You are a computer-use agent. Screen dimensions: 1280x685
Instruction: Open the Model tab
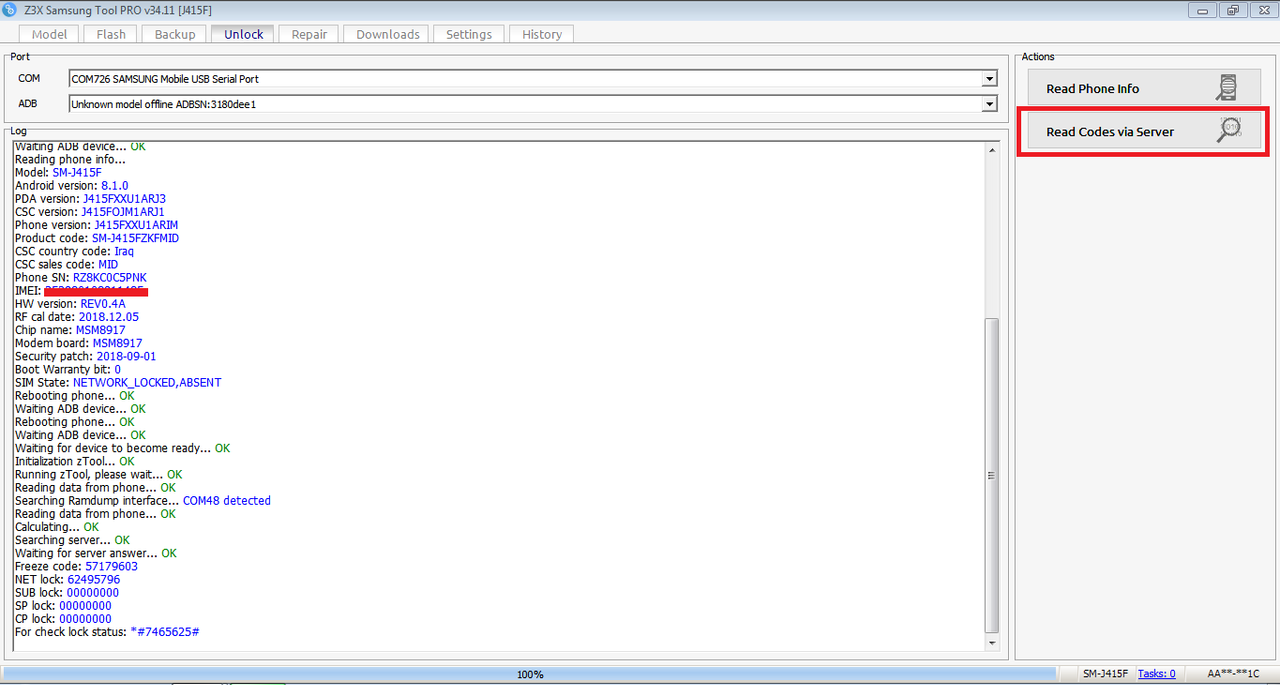(50, 34)
